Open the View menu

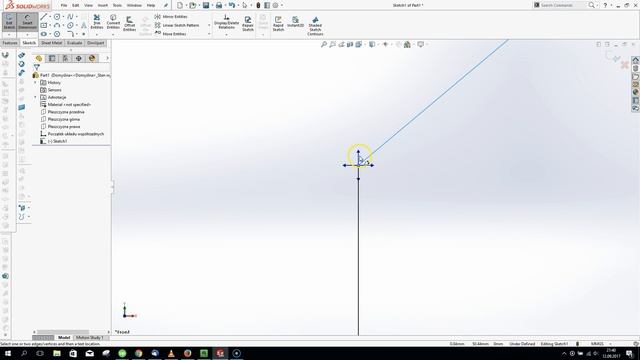[88, 5]
